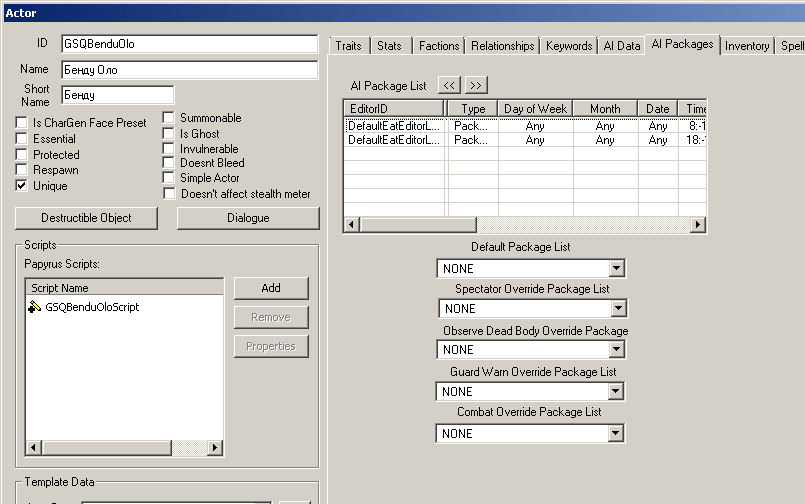Select the Keywords tab
Screen dimensions: 805x504
[x=569, y=46]
